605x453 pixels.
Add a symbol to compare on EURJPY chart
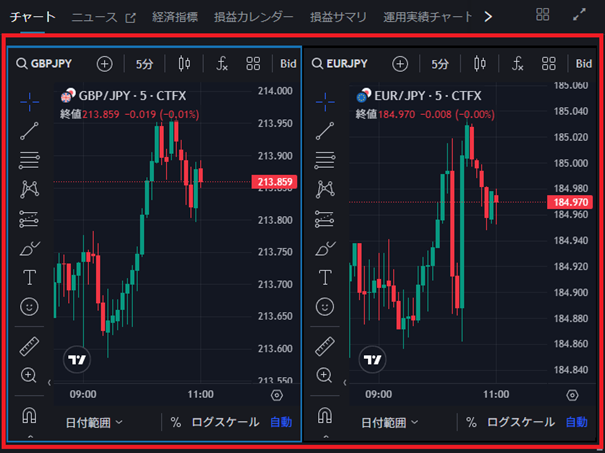tap(400, 64)
